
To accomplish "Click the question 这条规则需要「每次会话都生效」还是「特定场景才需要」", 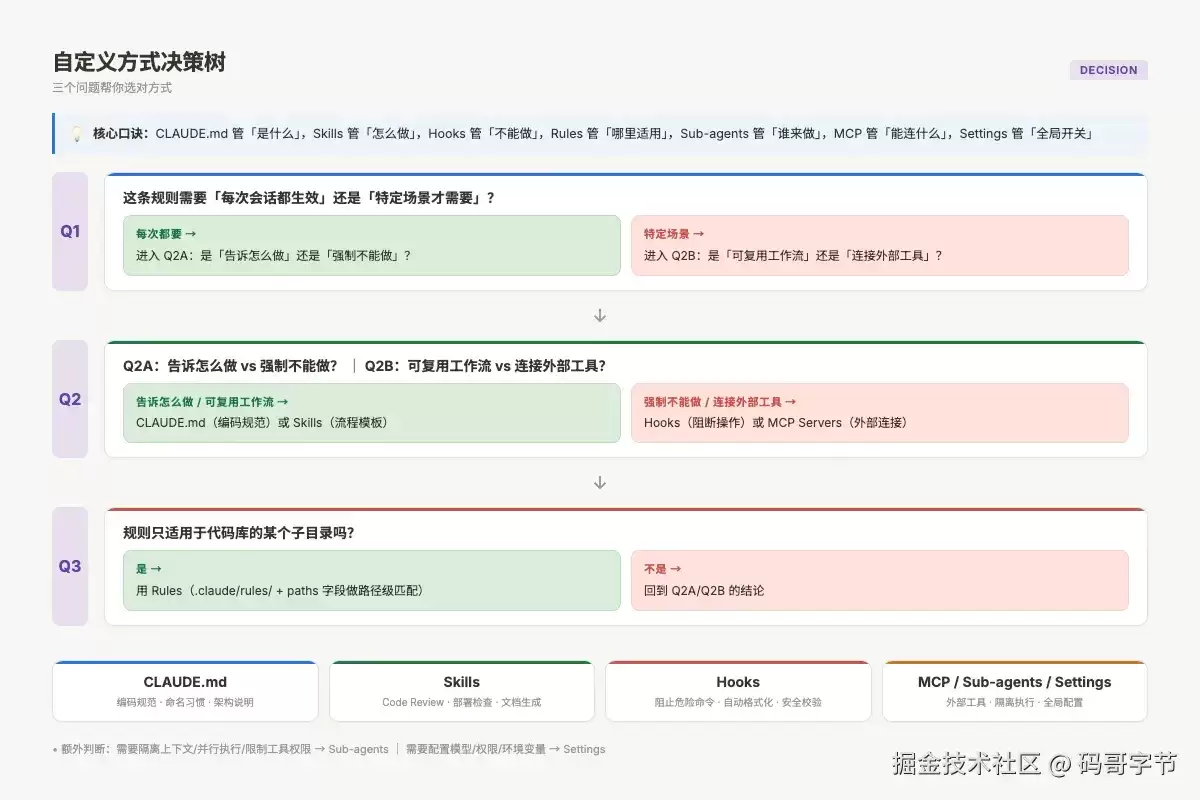I will [x=309, y=198].
